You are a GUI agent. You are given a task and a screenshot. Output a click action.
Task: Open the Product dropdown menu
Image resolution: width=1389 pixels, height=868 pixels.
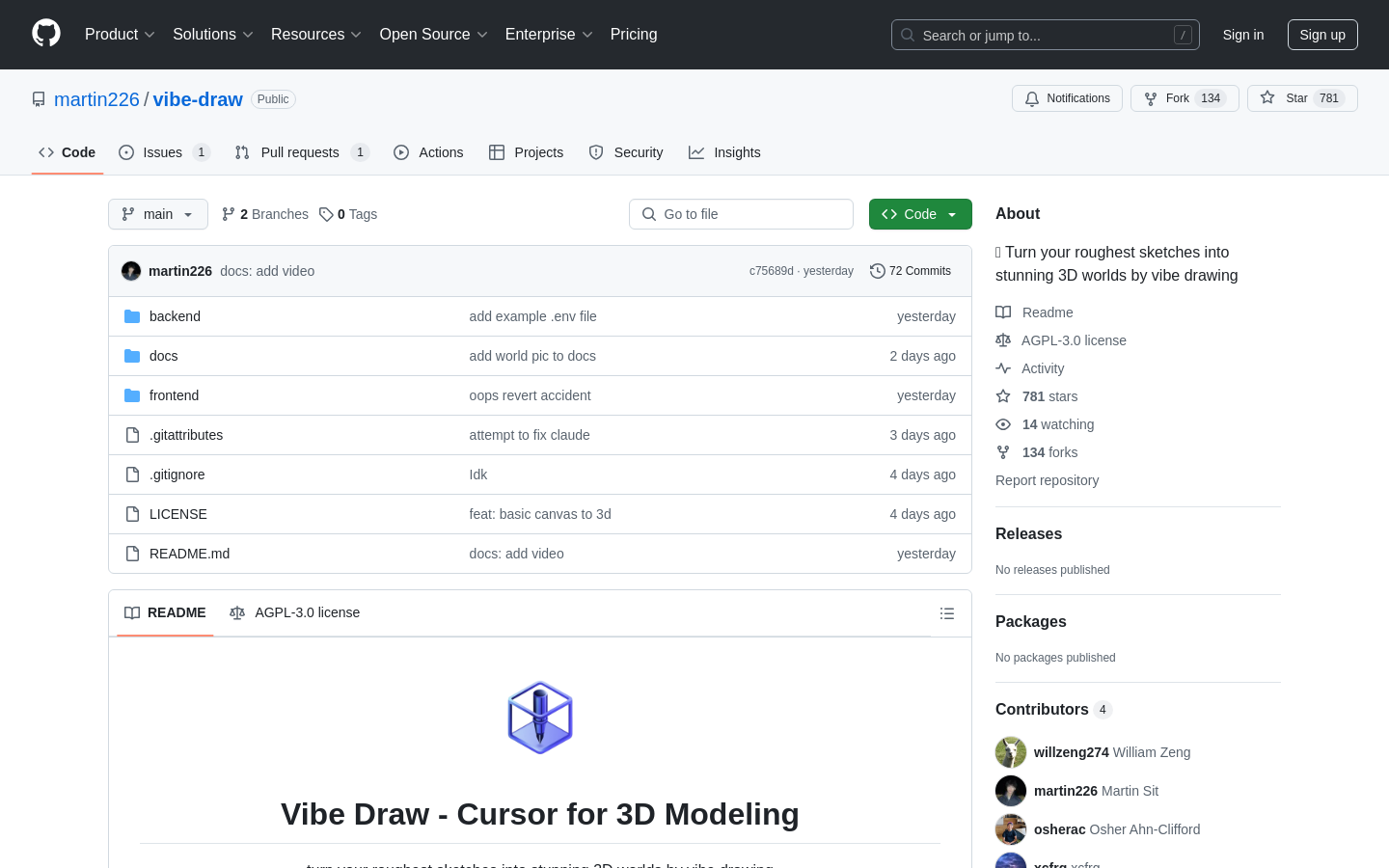pos(120,35)
